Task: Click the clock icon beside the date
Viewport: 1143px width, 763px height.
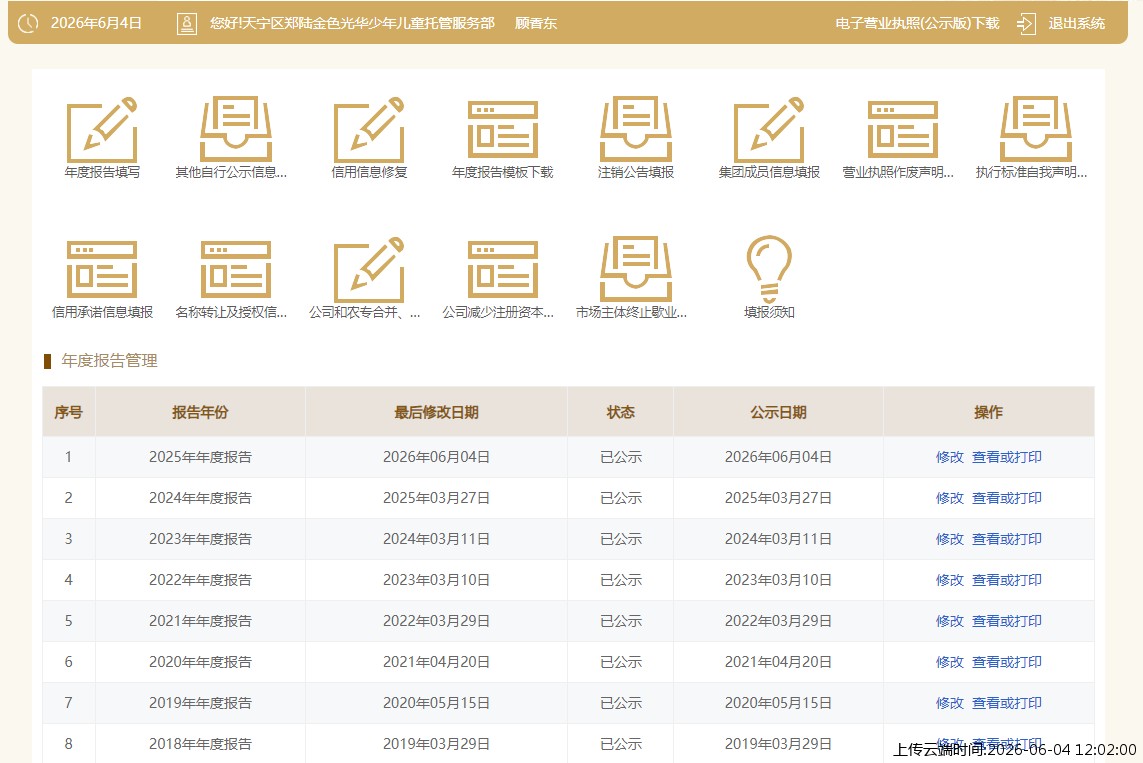Action: point(28,23)
